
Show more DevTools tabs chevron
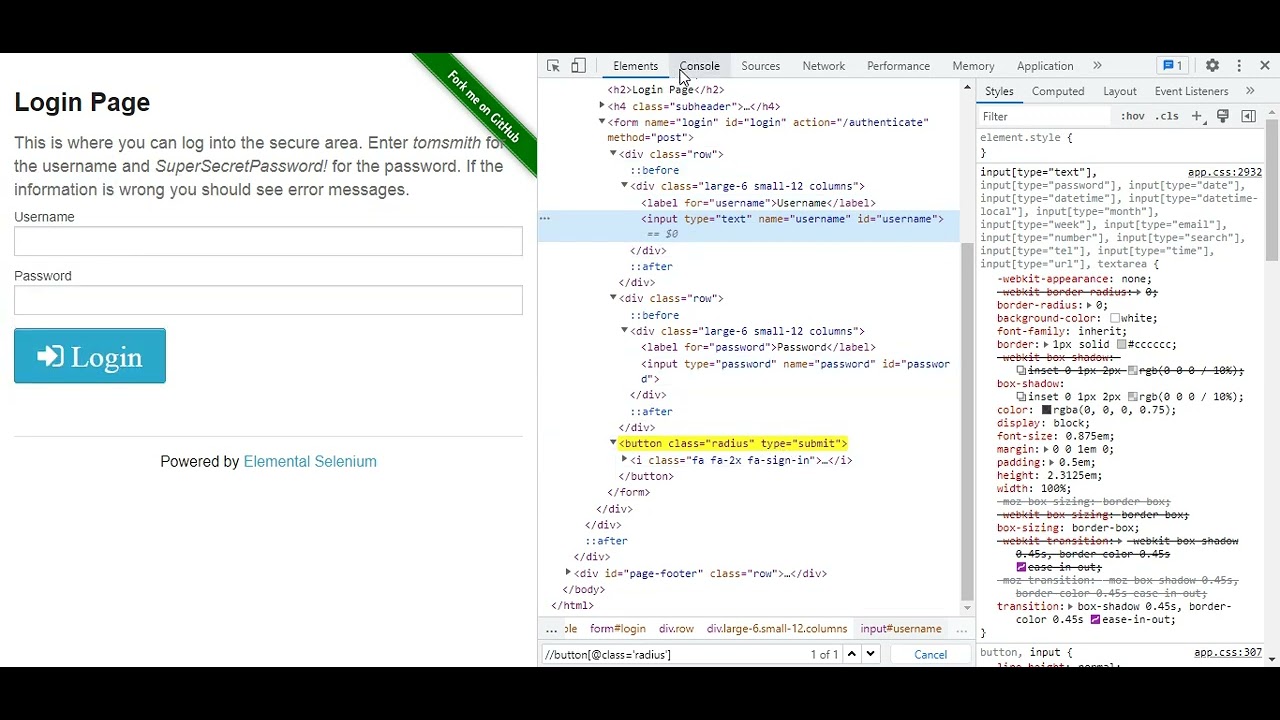point(1097,66)
